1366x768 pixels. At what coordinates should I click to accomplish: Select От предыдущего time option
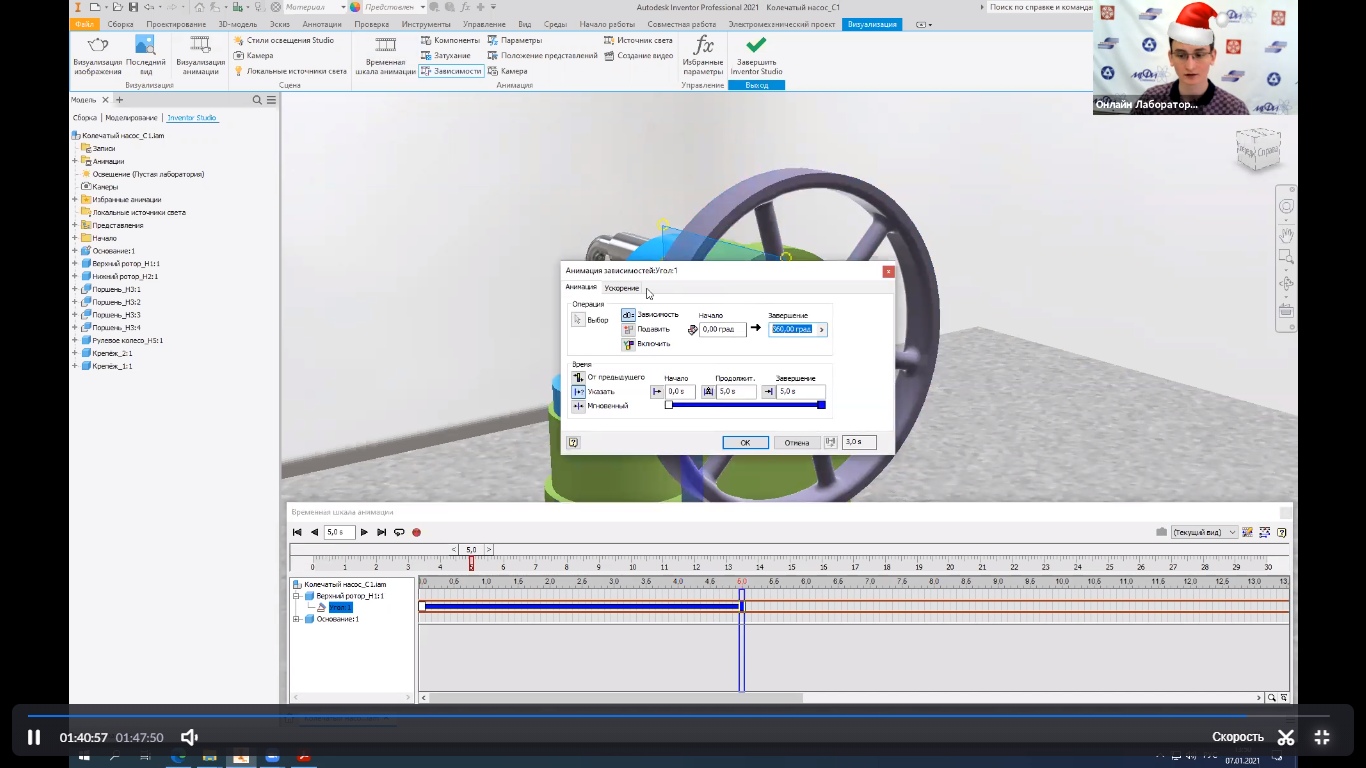tap(578, 377)
